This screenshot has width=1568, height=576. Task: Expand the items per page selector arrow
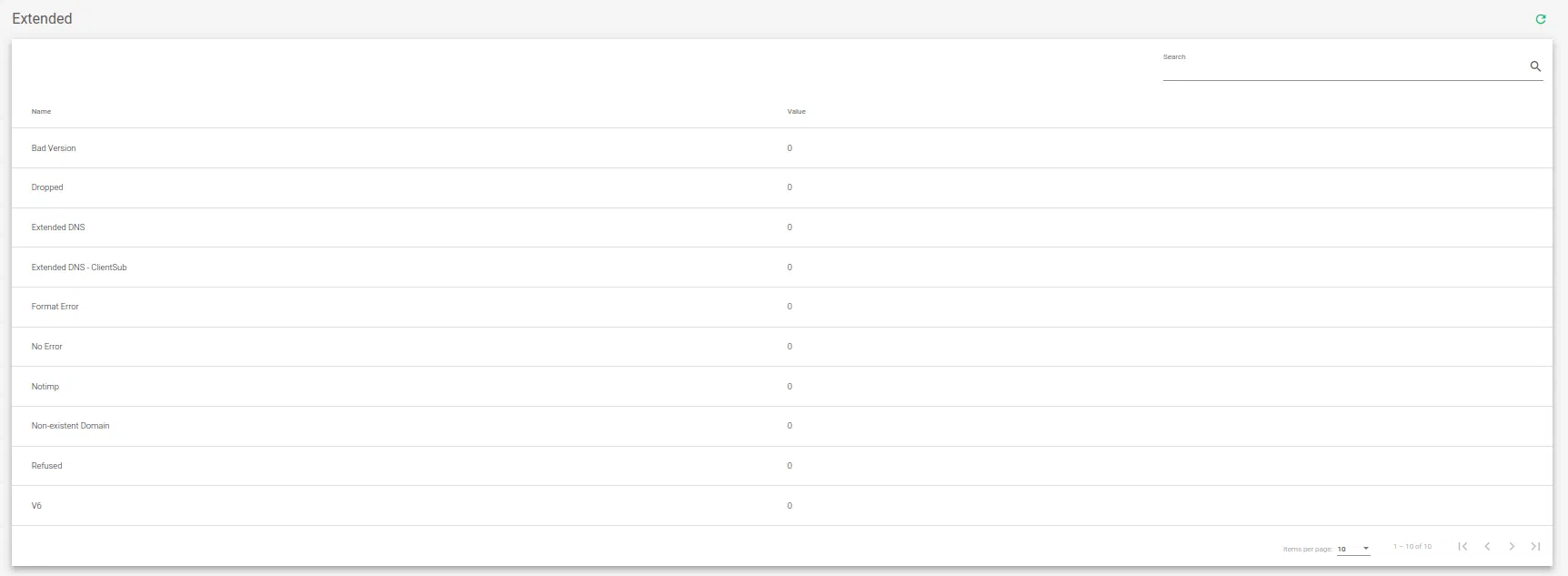[1365, 548]
